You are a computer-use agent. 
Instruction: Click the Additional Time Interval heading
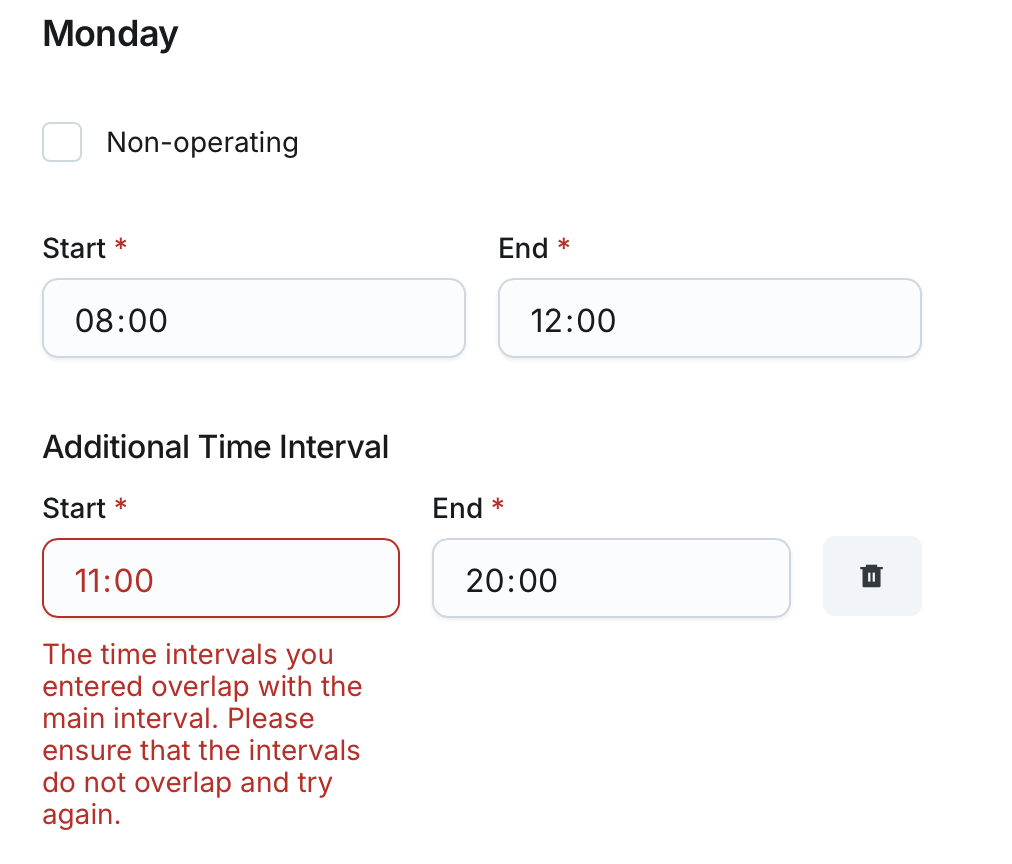pos(215,446)
